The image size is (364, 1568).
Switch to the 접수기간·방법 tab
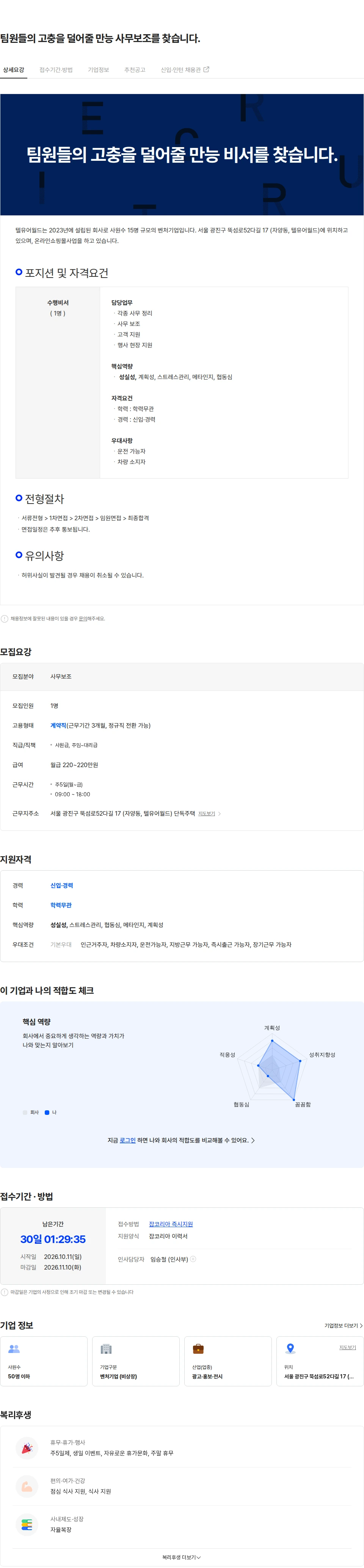pyautogui.click(x=56, y=70)
